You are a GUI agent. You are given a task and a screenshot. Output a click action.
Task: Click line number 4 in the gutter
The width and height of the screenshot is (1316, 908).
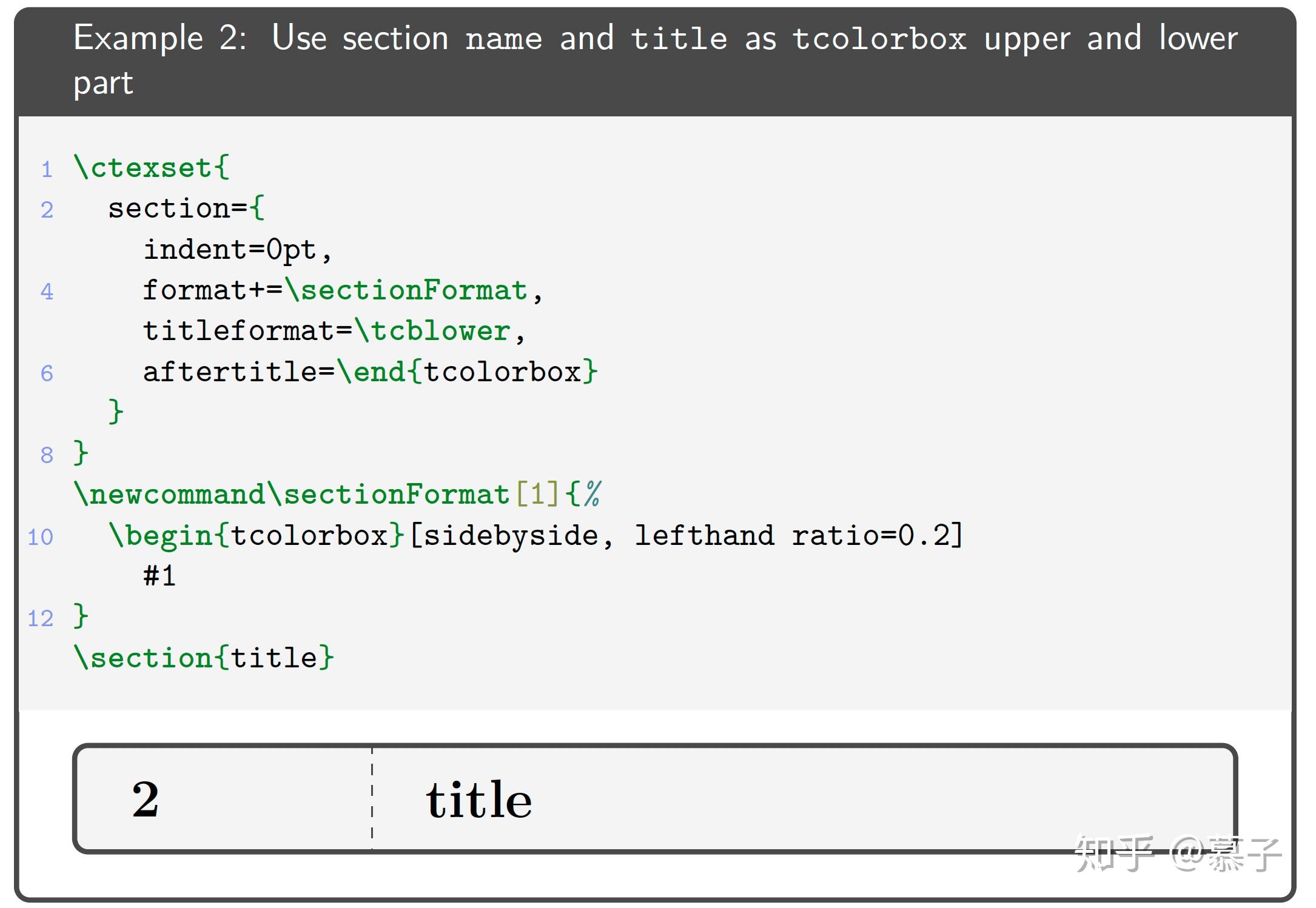coord(47,292)
